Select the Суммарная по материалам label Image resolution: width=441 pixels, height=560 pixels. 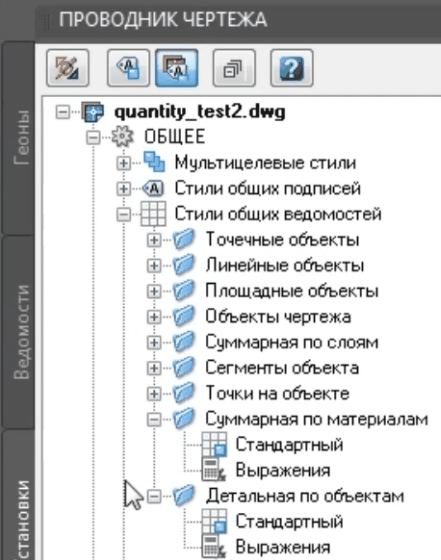[317, 419]
